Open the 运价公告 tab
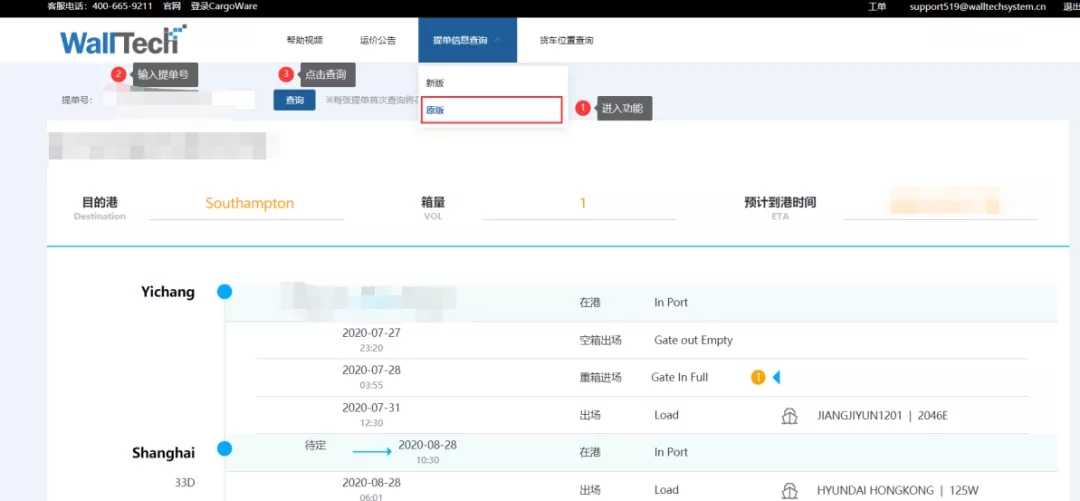This screenshot has height=501, width=1080. (x=377, y=40)
